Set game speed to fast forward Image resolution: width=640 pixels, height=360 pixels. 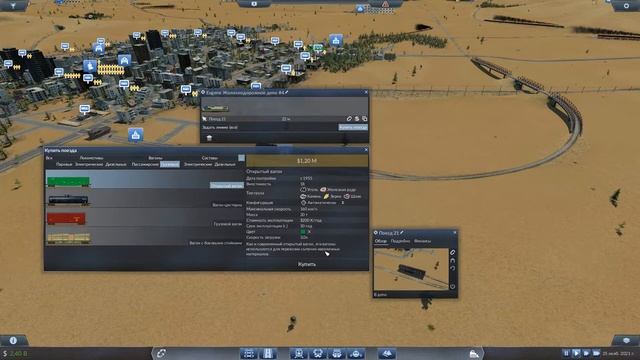click(x=586, y=353)
